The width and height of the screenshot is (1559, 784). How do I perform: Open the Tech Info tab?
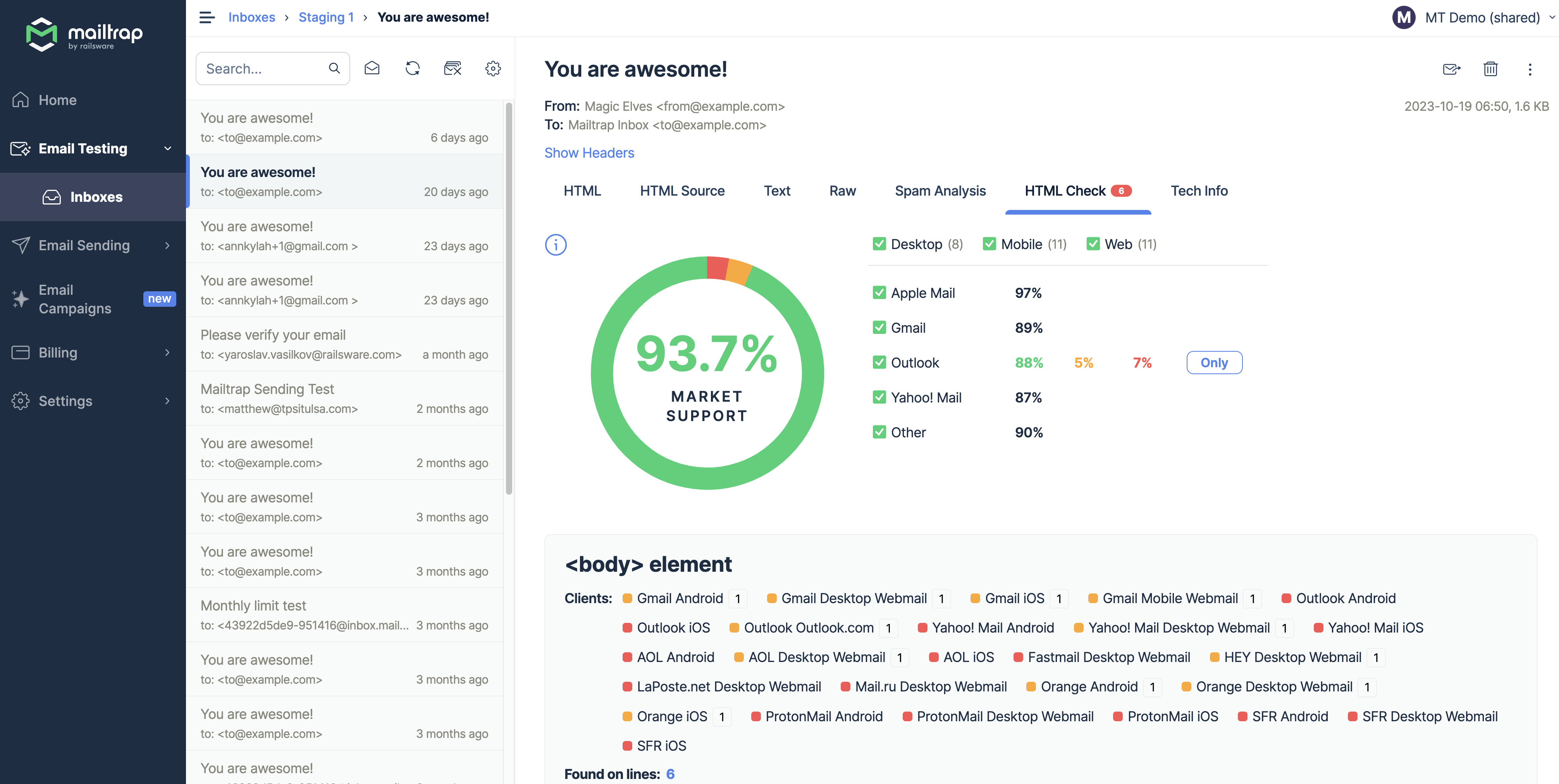(1199, 191)
